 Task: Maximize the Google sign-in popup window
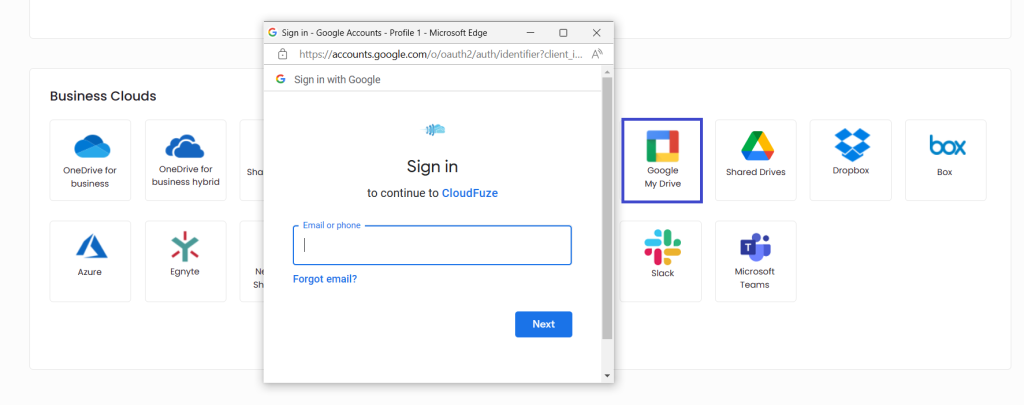click(563, 33)
